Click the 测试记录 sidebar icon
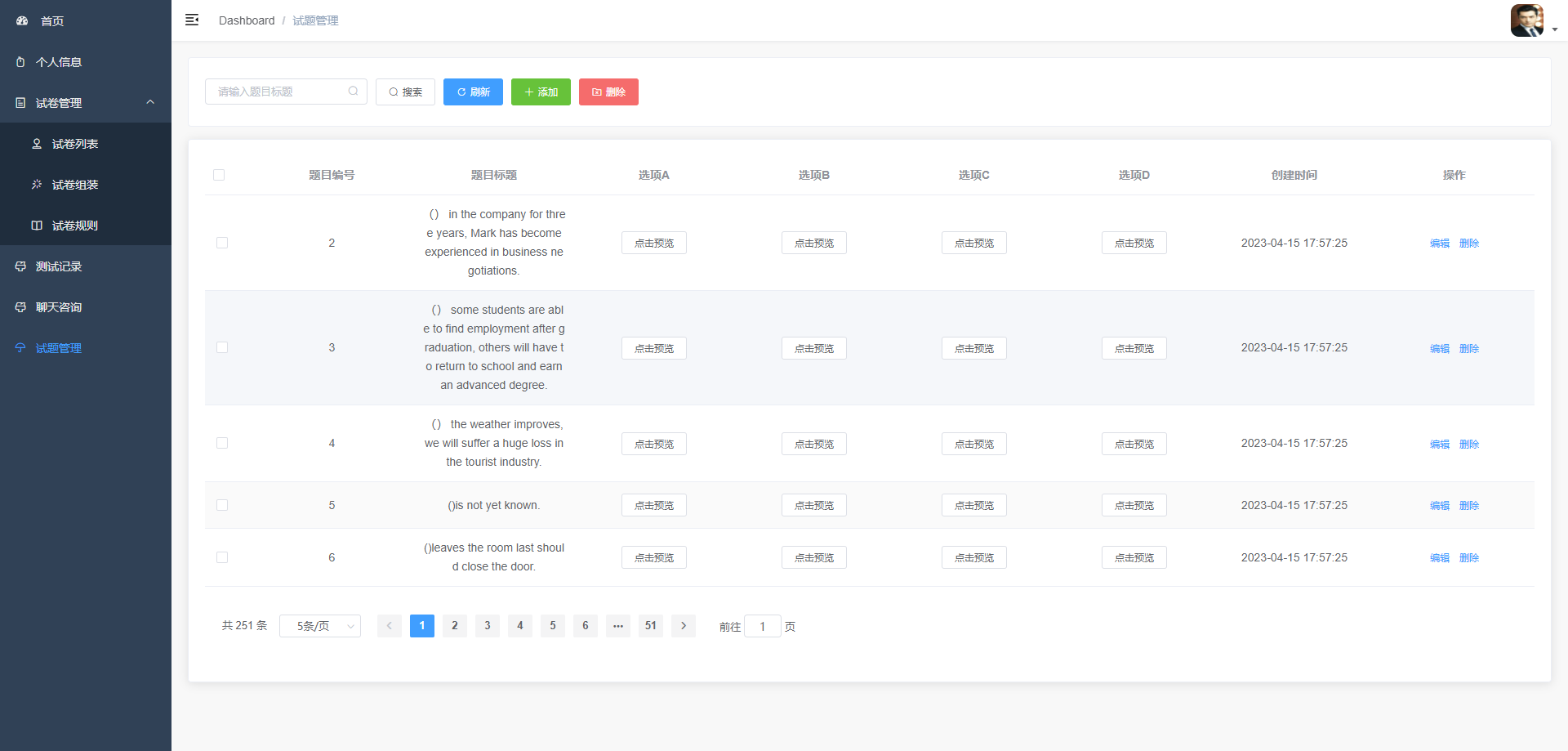1568x751 pixels. coord(20,266)
